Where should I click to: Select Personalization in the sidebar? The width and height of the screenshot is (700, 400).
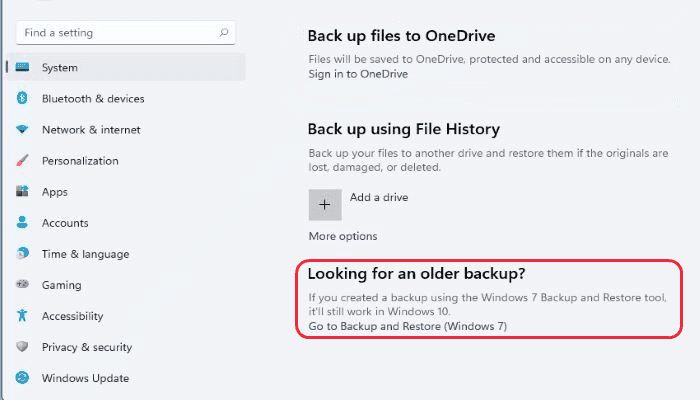[80, 161]
